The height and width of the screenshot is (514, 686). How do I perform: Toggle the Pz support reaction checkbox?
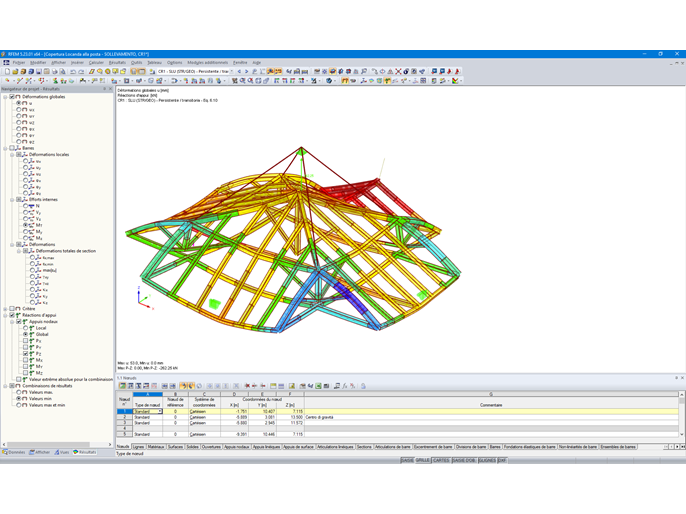pos(25,353)
